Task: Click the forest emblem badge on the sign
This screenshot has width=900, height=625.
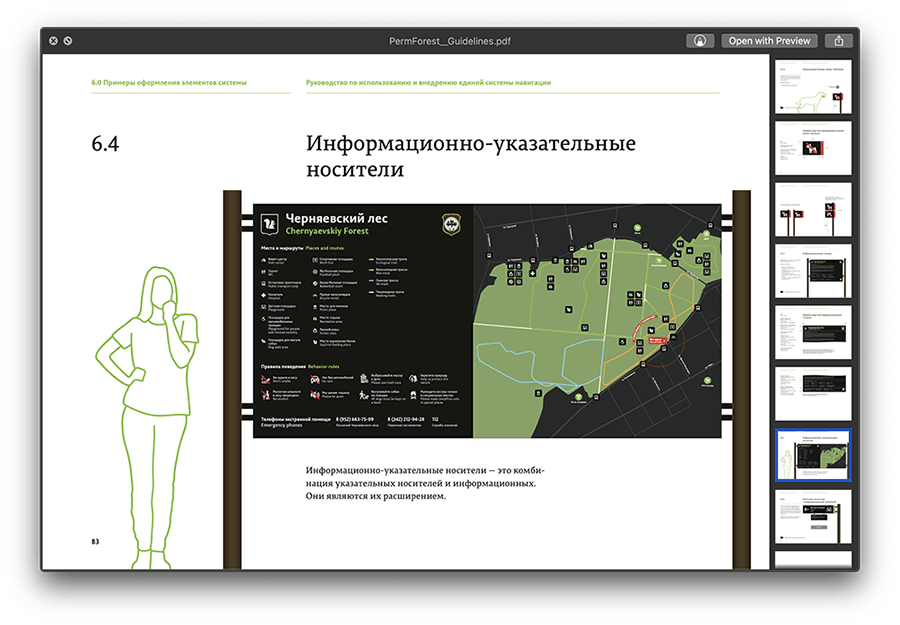Action: [451, 224]
